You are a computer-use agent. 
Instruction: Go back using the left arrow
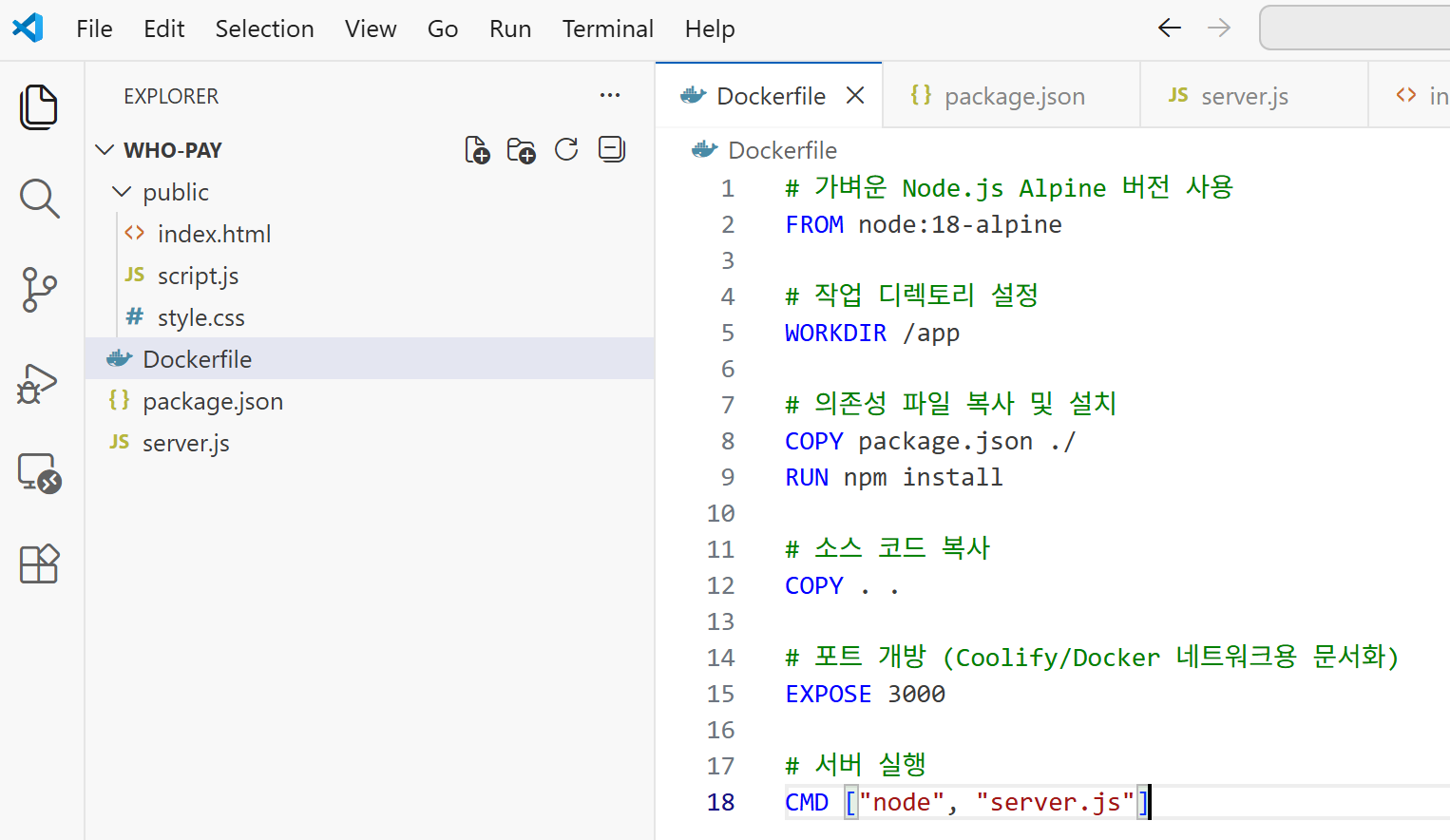[1170, 29]
